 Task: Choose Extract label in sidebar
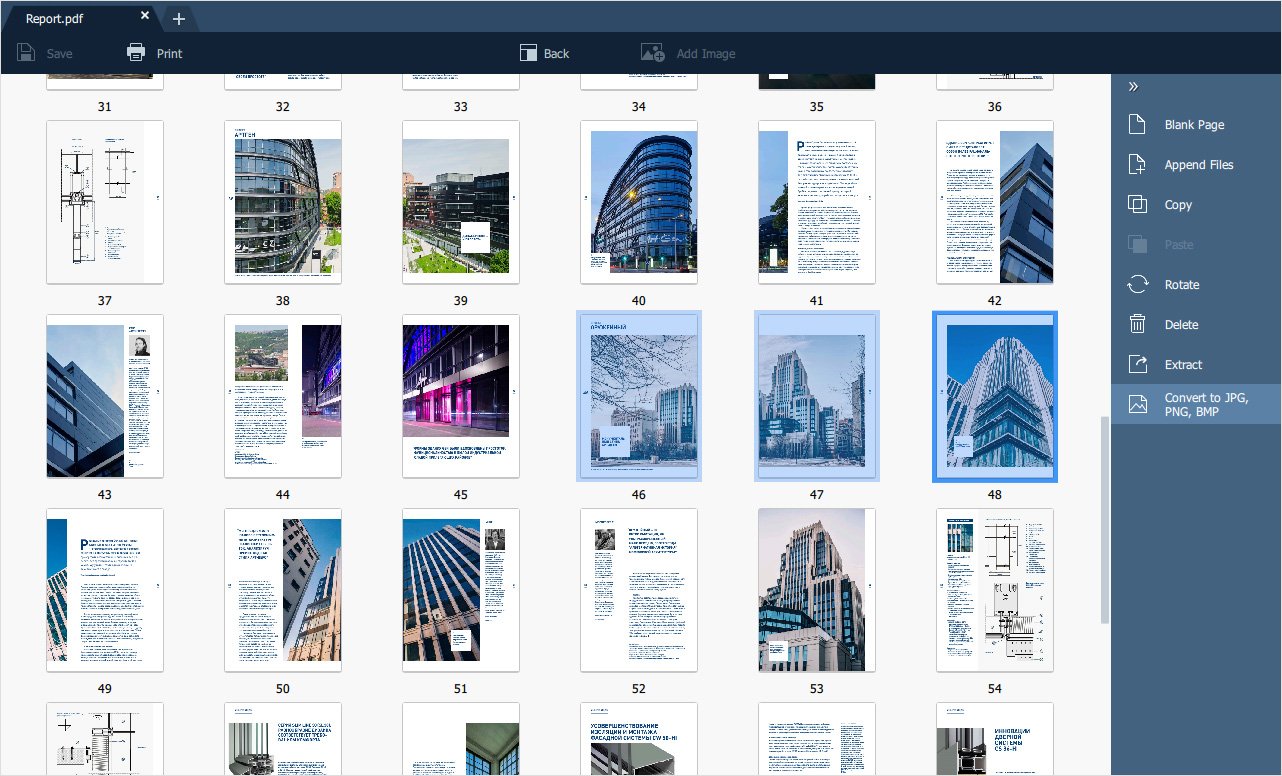pyautogui.click(x=1183, y=365)
